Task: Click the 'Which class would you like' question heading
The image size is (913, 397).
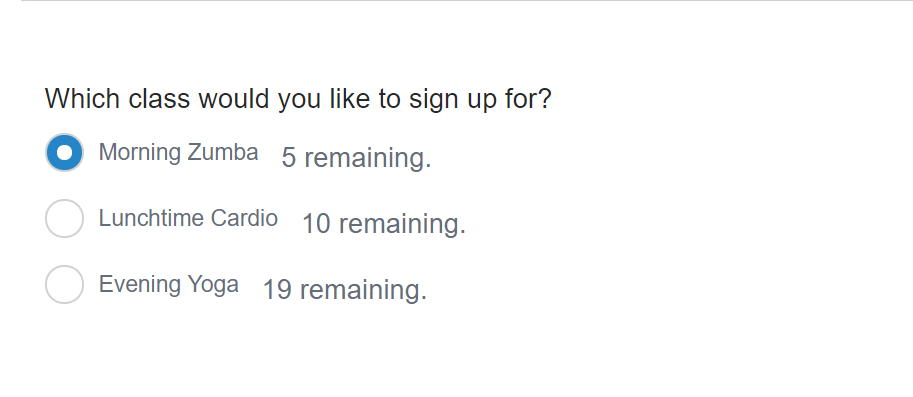Action: 298,99
